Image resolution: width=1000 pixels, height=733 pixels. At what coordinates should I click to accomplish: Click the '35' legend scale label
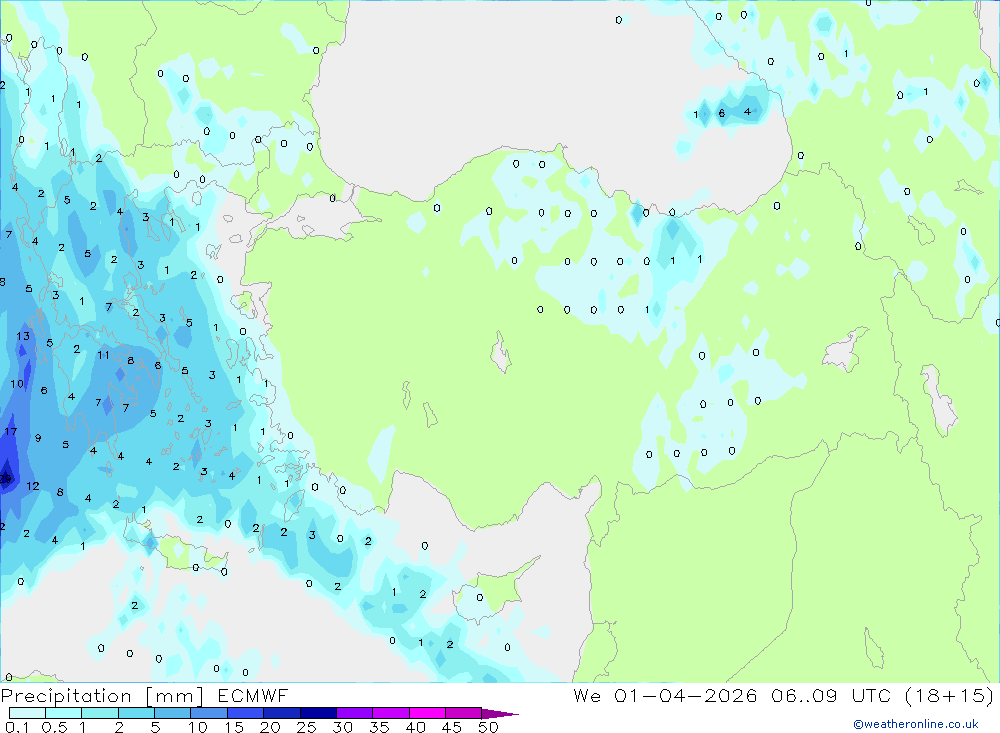[x=379, y=727]
